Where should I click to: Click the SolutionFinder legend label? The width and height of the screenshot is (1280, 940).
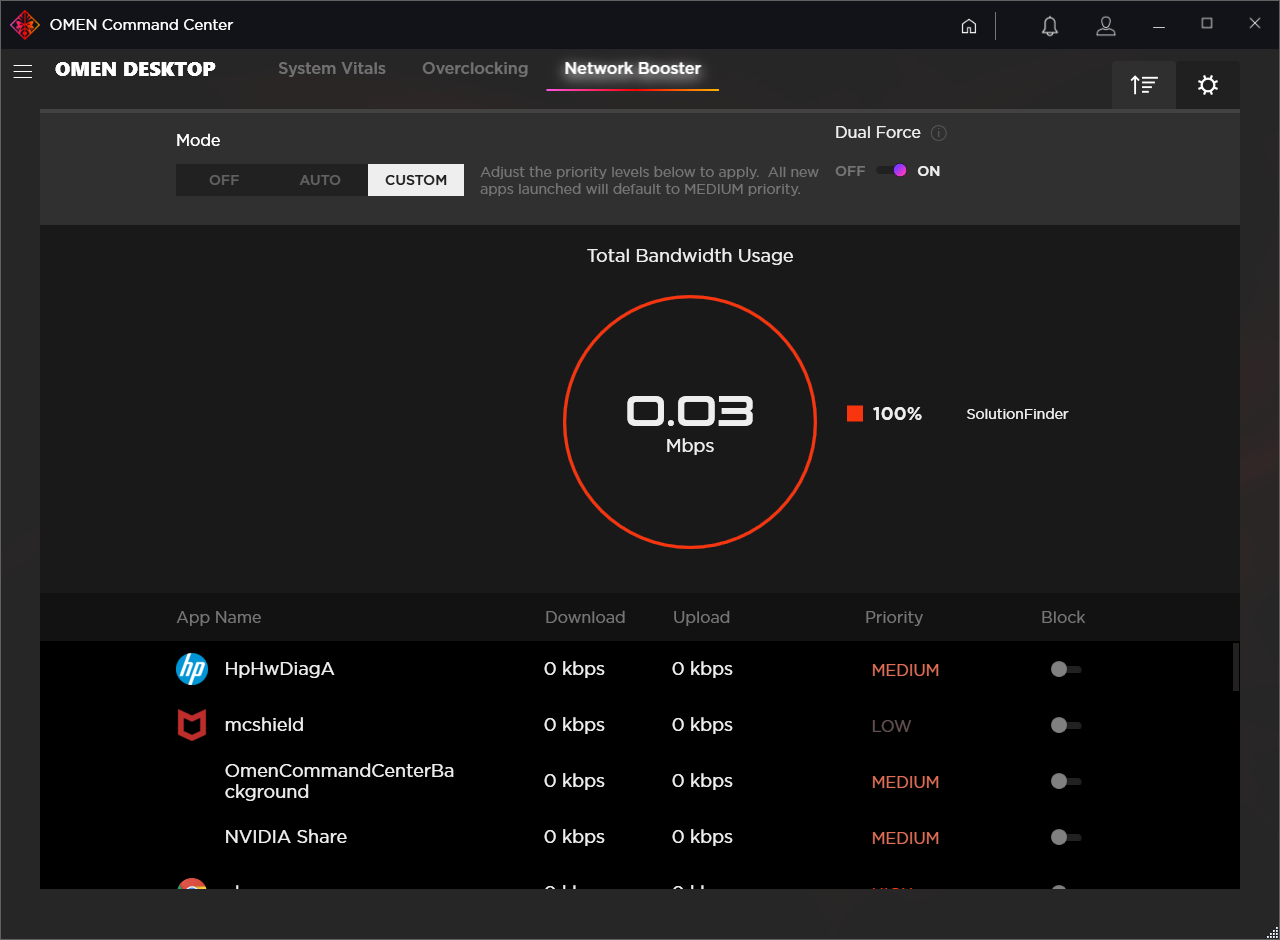pos(1017,414)
